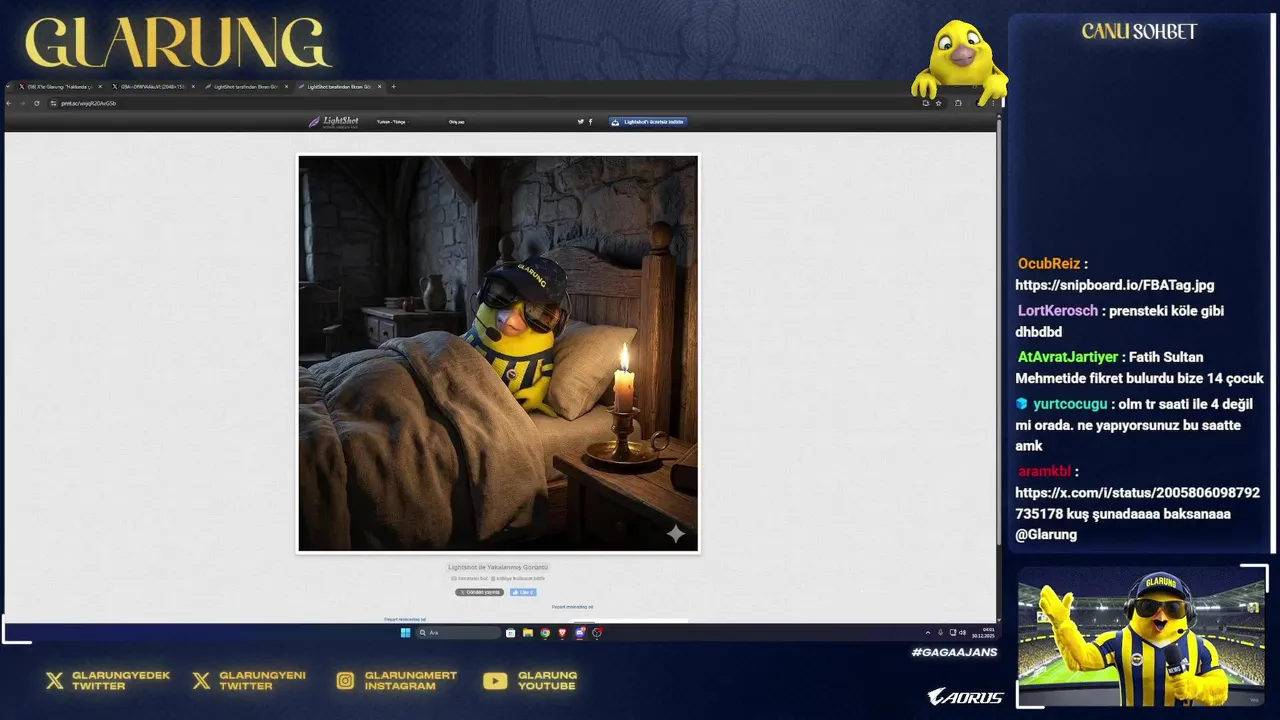Click the taskbar Ara search box
The height and width of the screenshot is (720, 1280).
click(x=458, y=632)
